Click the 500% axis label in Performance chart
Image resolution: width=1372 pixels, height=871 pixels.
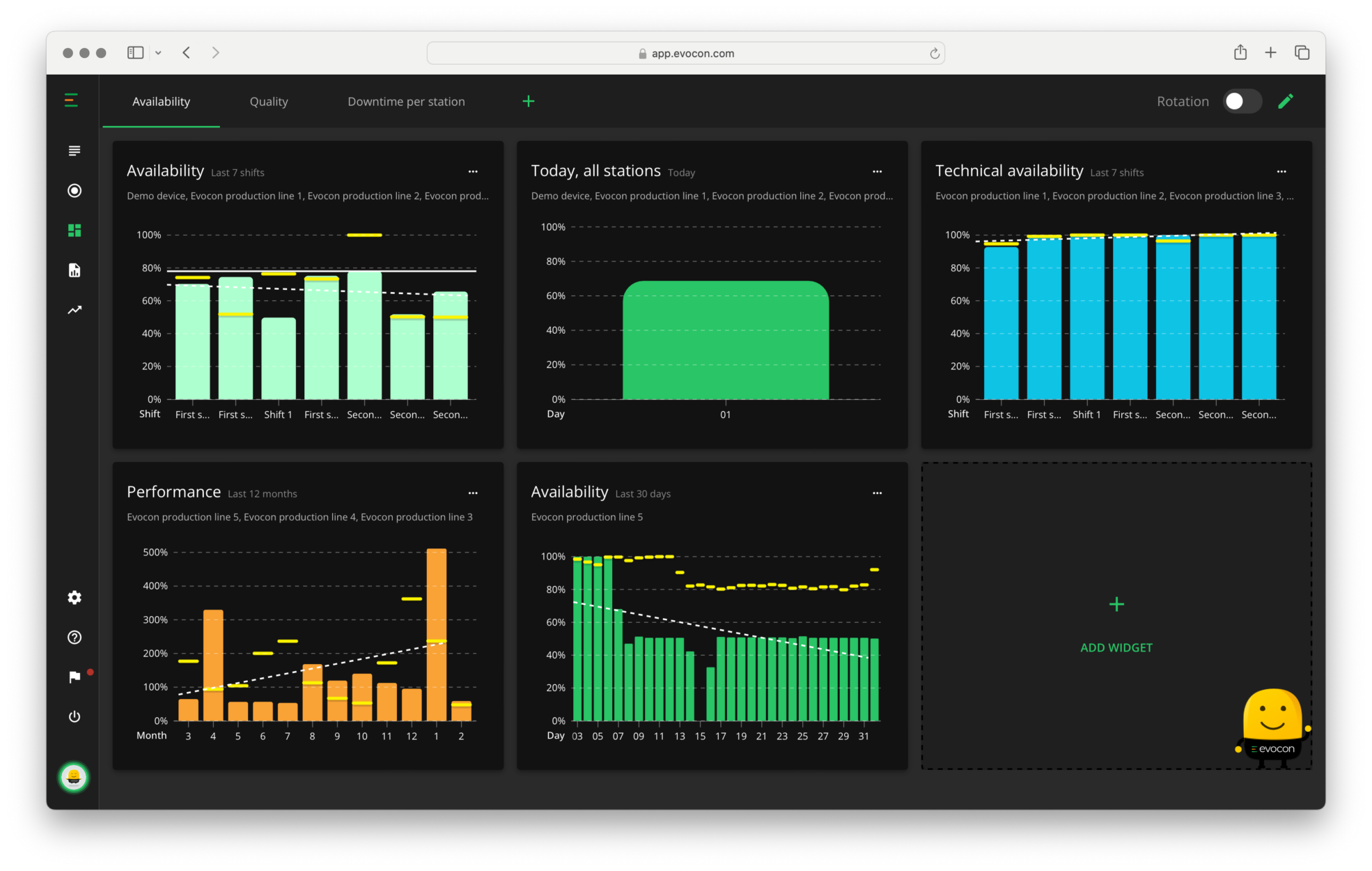coord(155,553)
